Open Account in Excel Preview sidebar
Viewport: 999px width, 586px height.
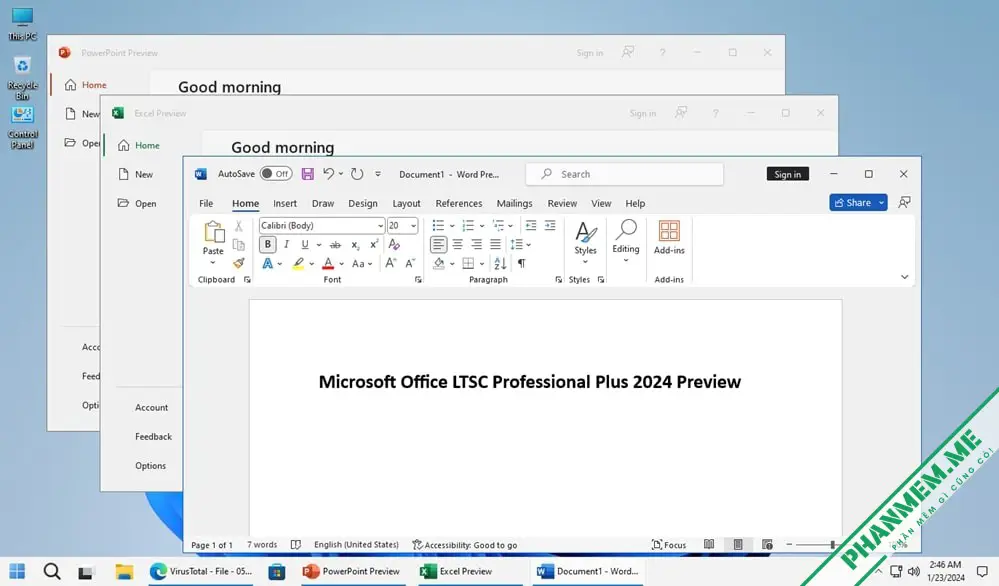click(152, 408)
